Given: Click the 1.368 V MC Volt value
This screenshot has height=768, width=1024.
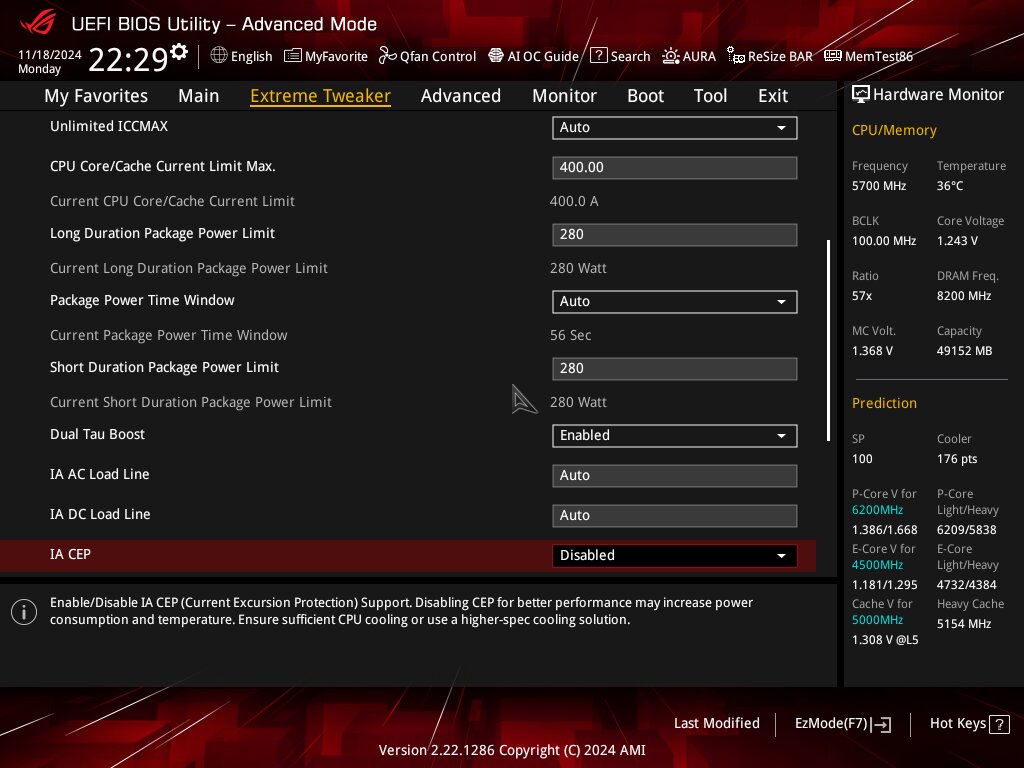Looking at the screenshot, I should [x=872, y=351].
